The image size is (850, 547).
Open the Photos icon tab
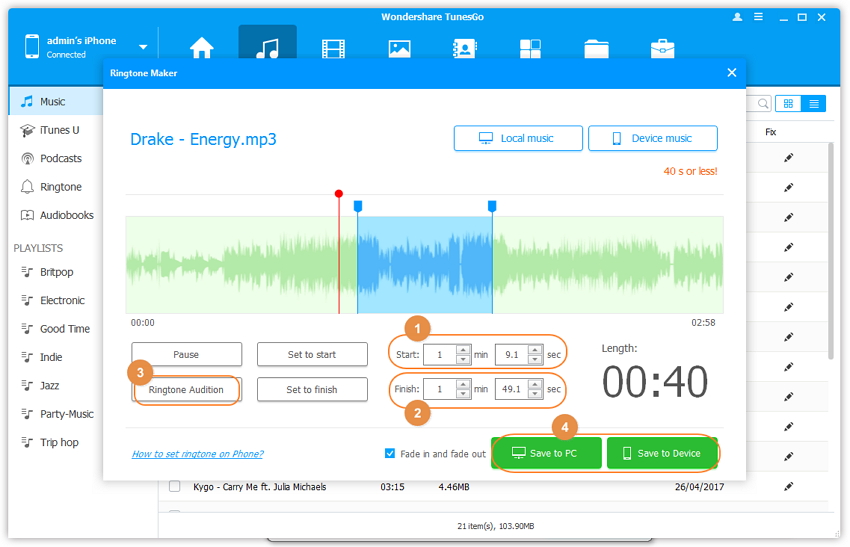(x=399, y=49)
